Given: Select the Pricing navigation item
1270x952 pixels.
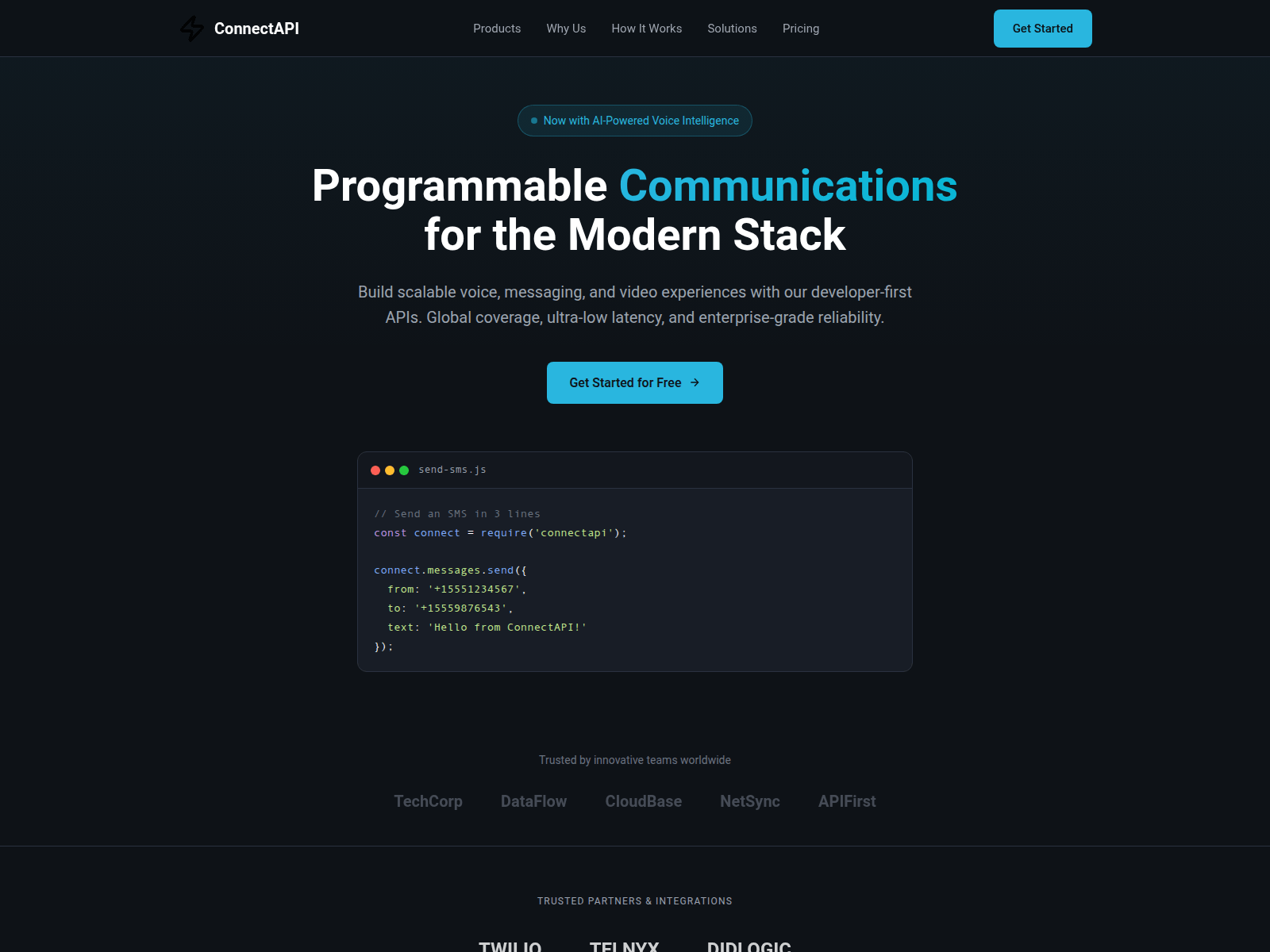Looking at the screenshot, I should 800,29.
